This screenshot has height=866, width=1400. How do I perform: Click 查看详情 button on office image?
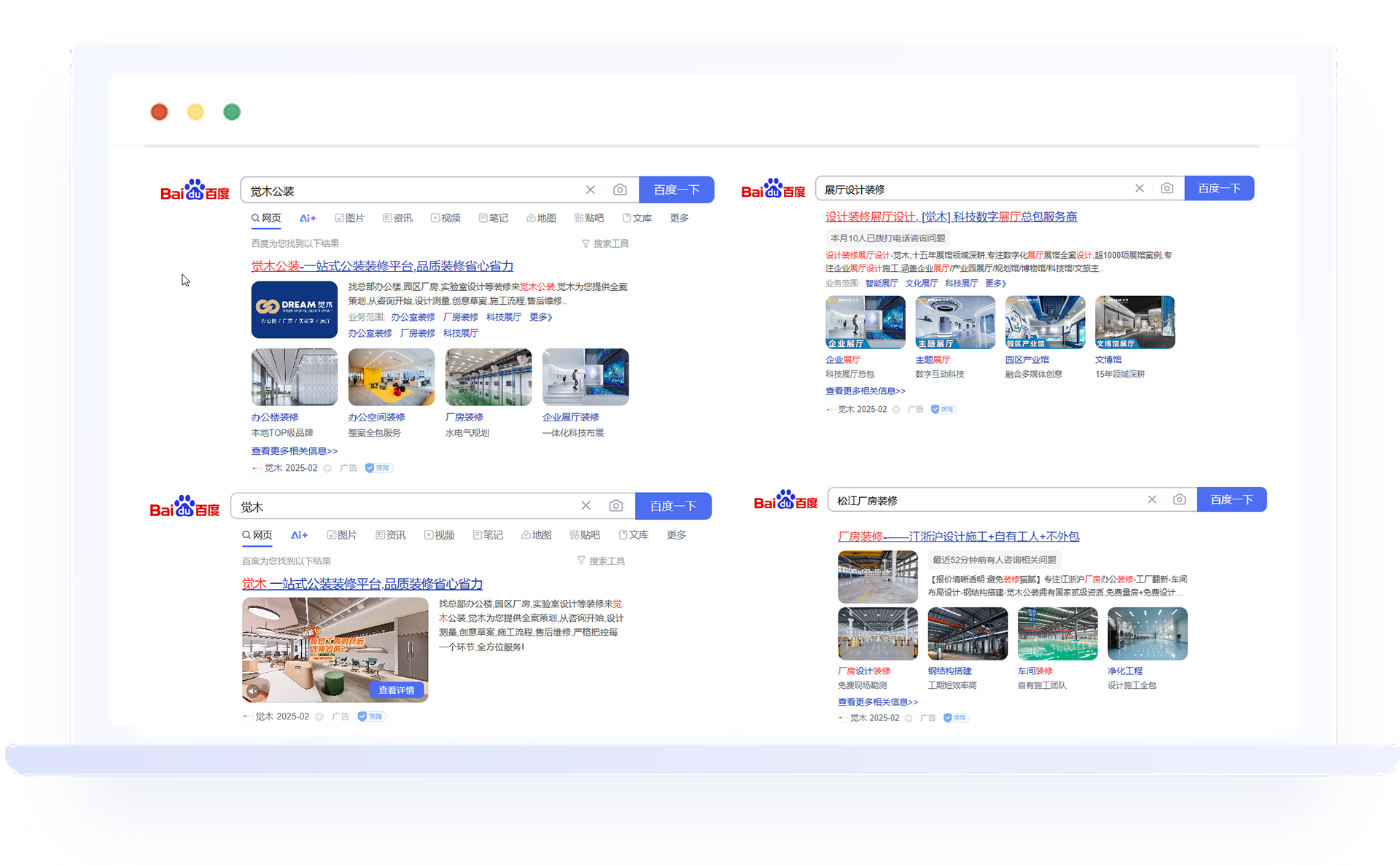click(396, 690)
